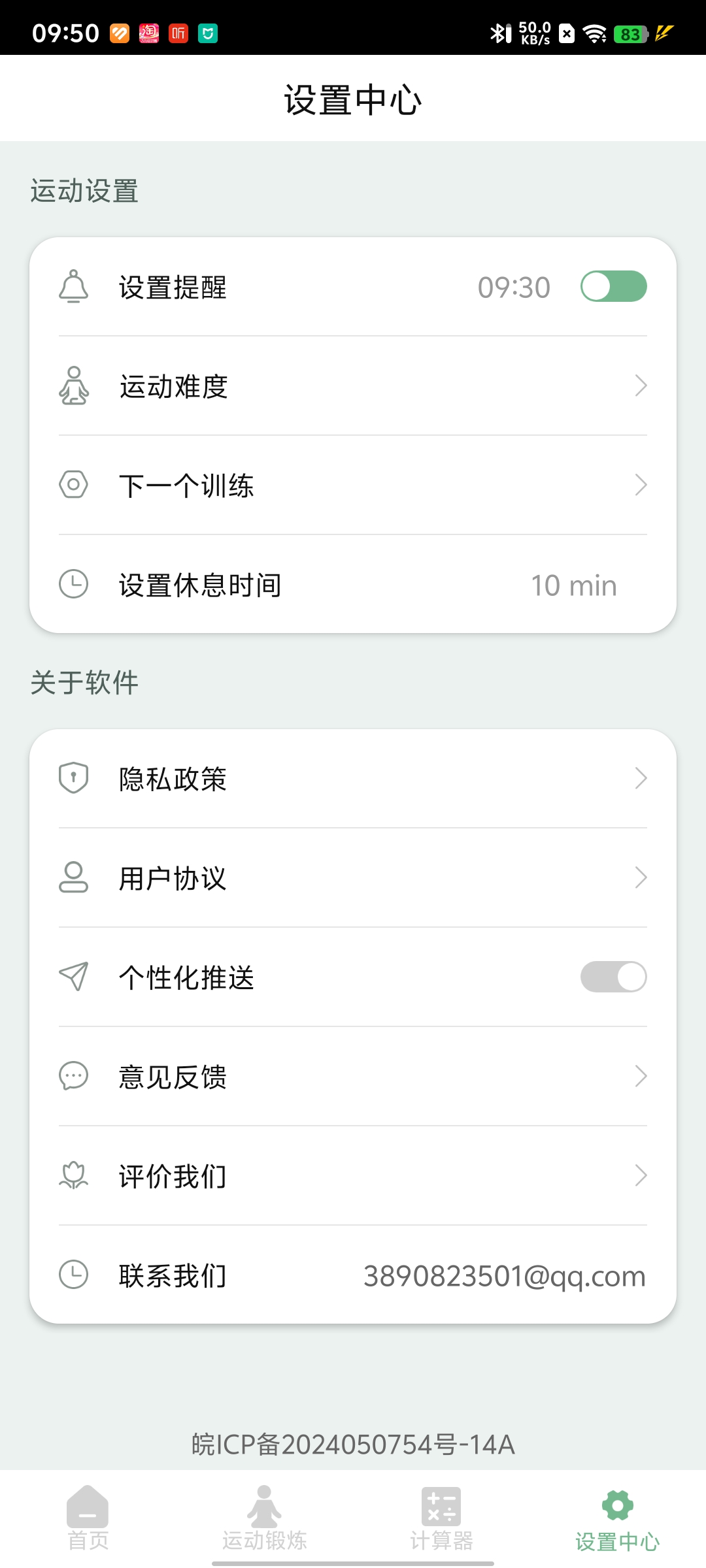Open 意见反馈 with its chevron arrow
The height and width of the screenshot is (1568, 706).
click(x=641, y=1075)
